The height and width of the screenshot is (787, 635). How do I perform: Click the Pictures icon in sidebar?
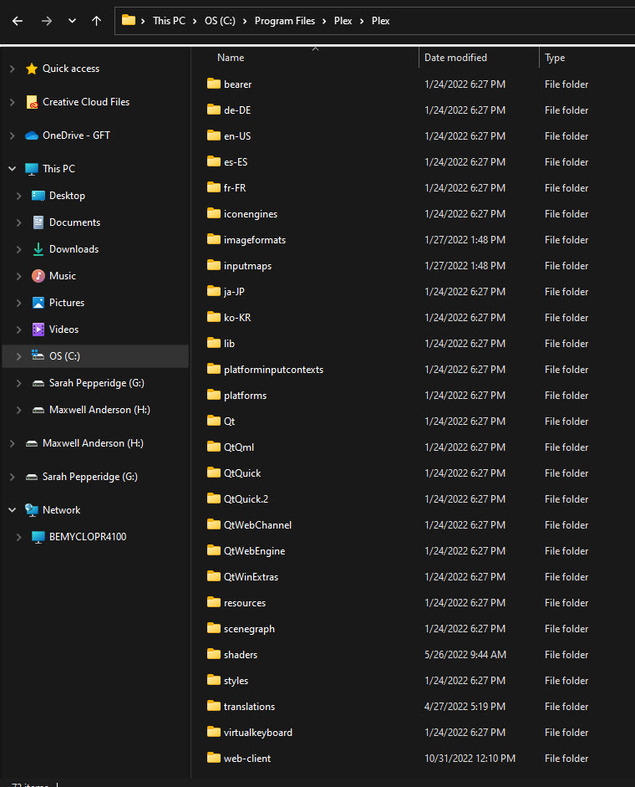(x=38, y=303)
